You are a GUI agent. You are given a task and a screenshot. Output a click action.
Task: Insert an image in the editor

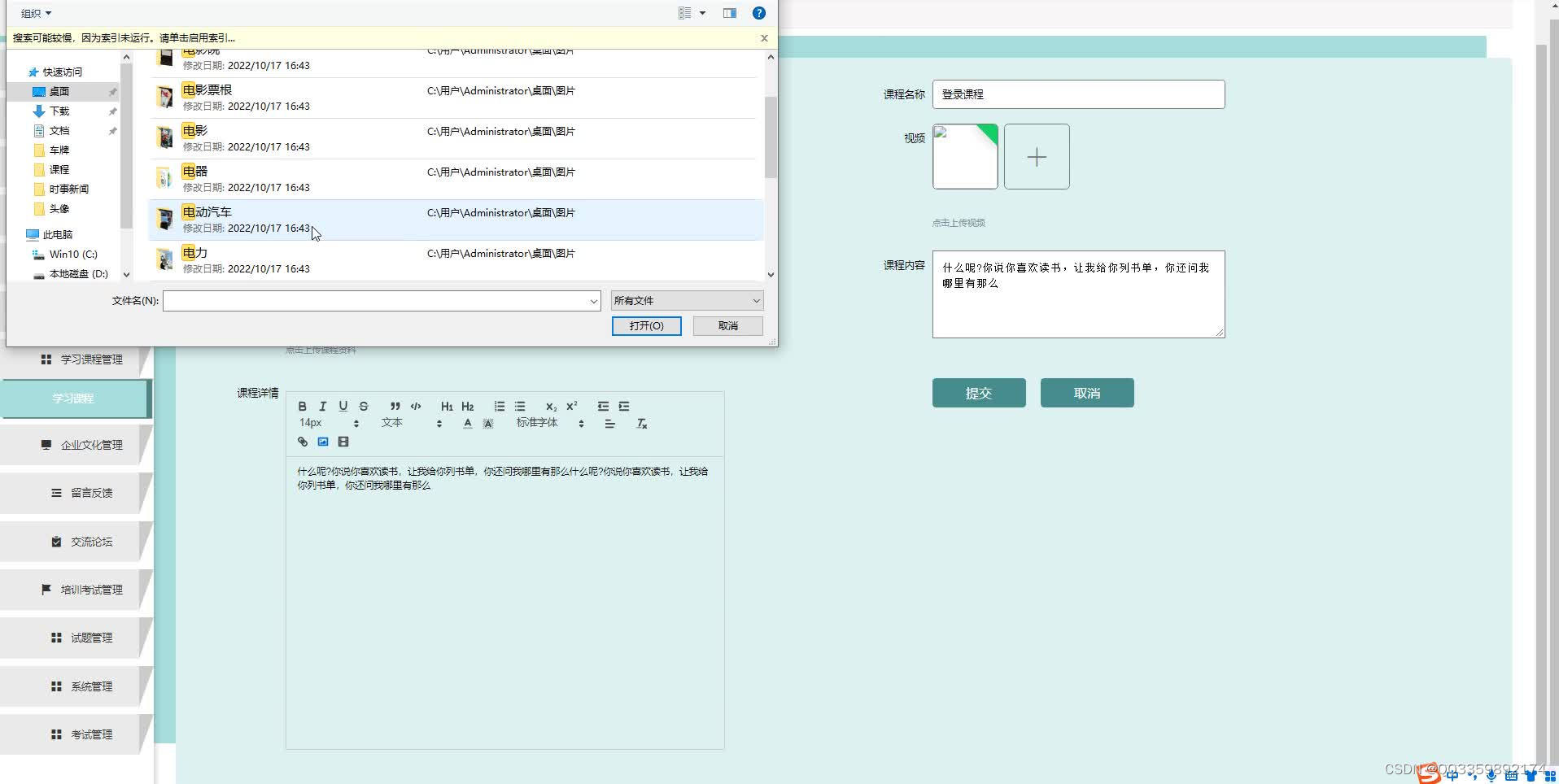(x=323, y=442)
